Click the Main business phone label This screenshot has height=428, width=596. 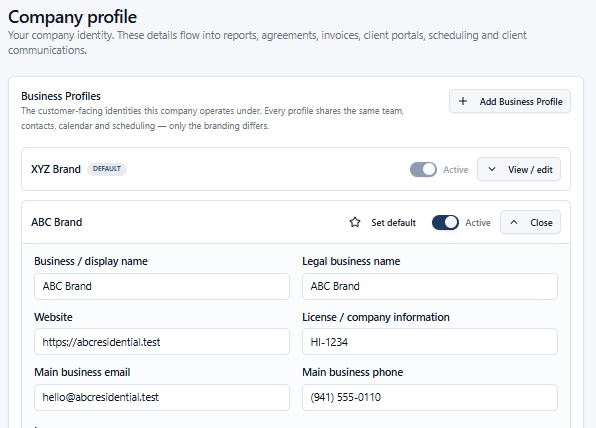352,372
